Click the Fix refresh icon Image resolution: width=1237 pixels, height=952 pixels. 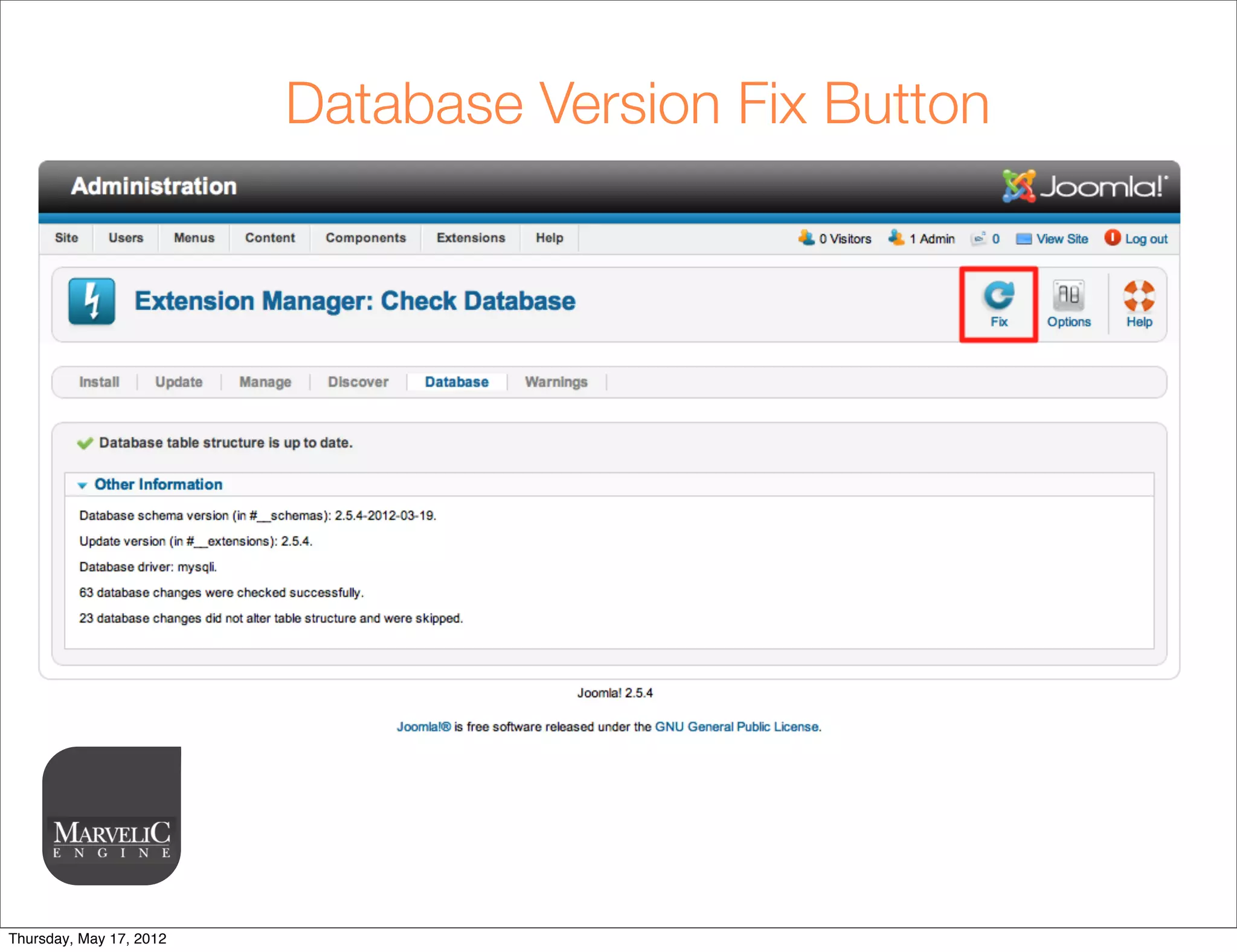point(999,295)
